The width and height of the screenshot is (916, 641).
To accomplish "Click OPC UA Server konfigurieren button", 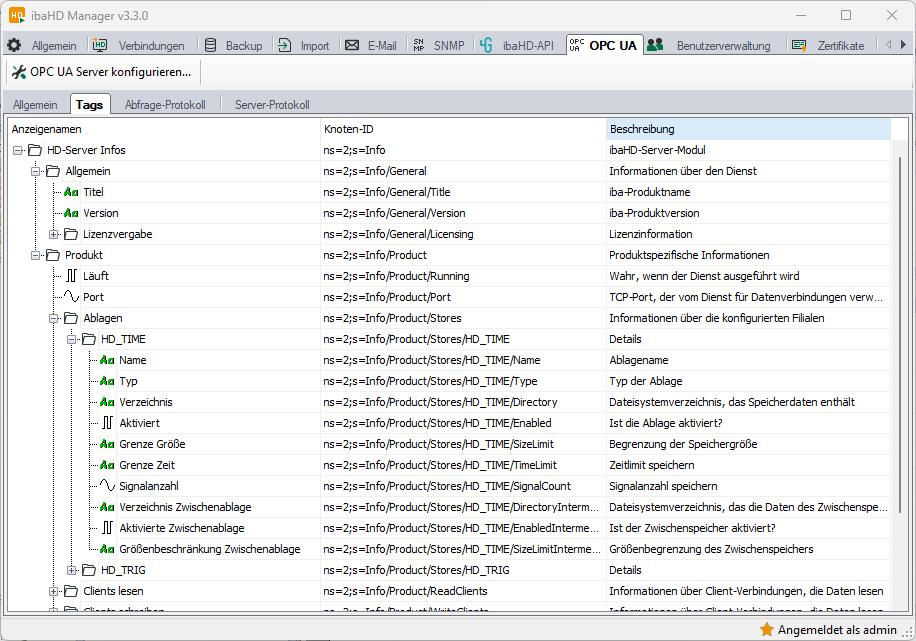I will point(101,72).
